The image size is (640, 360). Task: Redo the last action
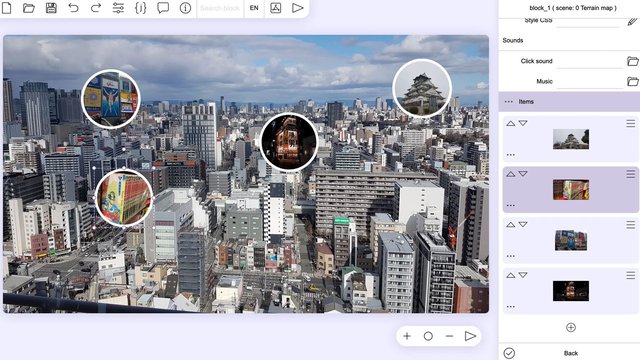click(x=96, y=8)
